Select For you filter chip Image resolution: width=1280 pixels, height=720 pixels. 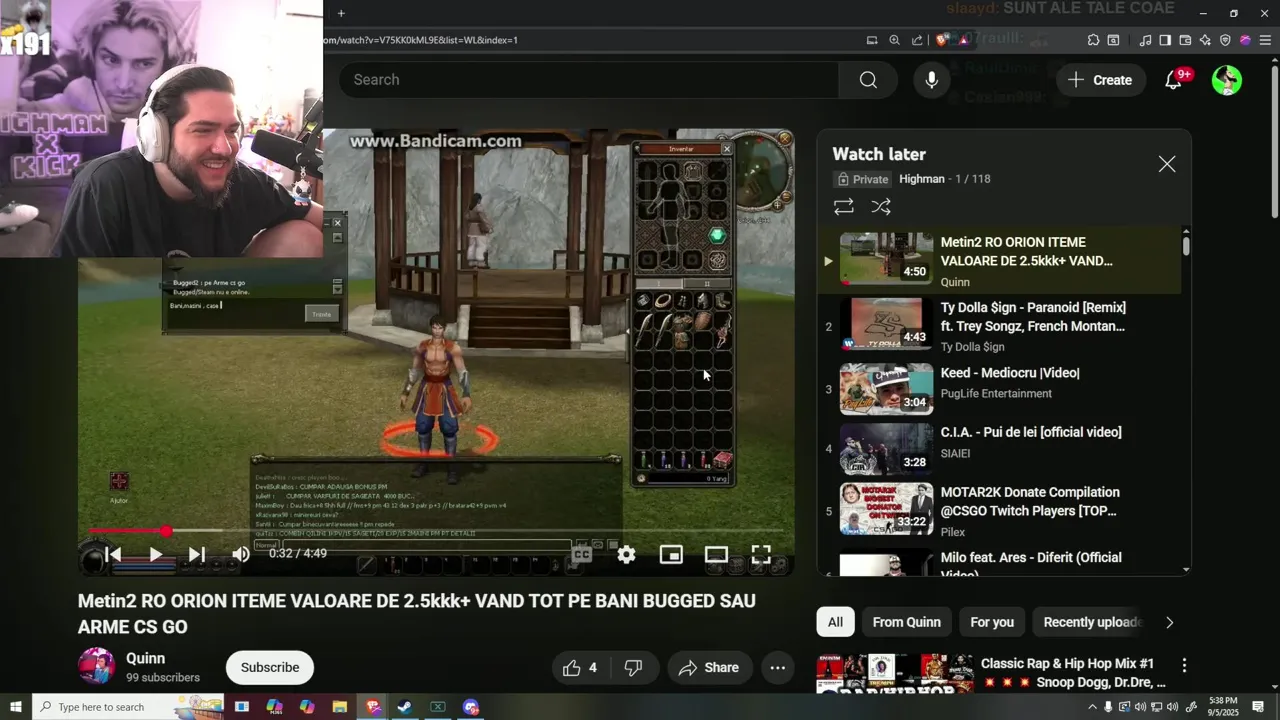click(992, 622)
